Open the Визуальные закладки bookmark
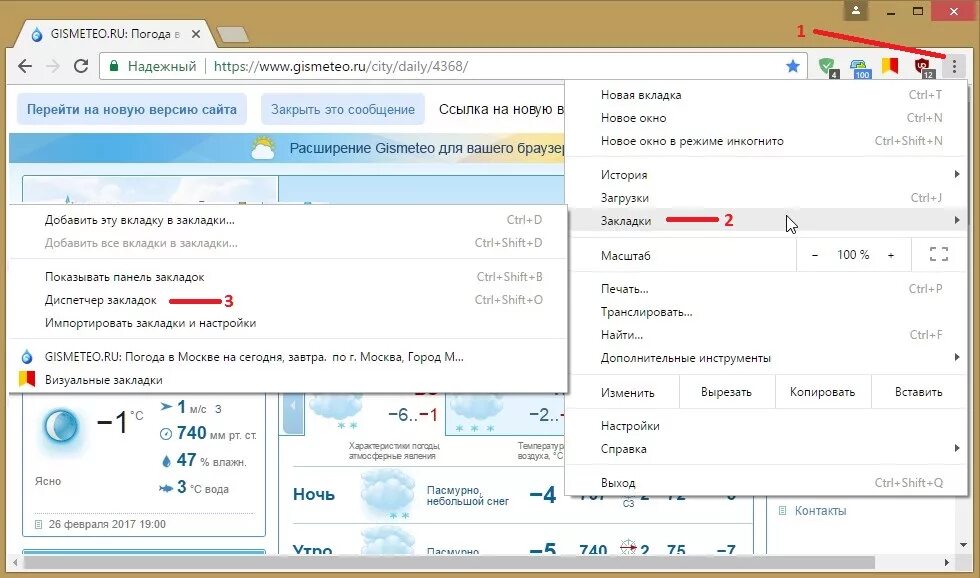Viewport: 980px width, 578px height. click(x=288, y=380)
